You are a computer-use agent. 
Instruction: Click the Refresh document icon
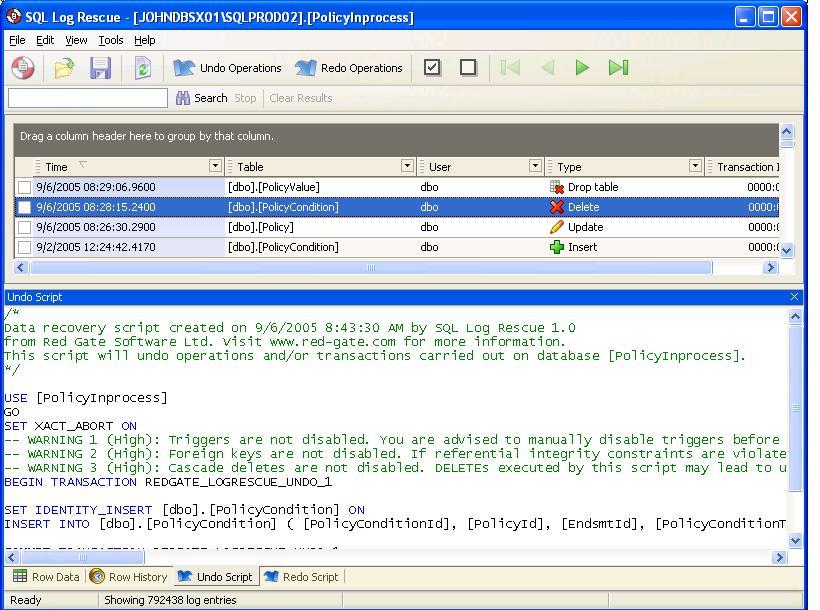point(143,68)
